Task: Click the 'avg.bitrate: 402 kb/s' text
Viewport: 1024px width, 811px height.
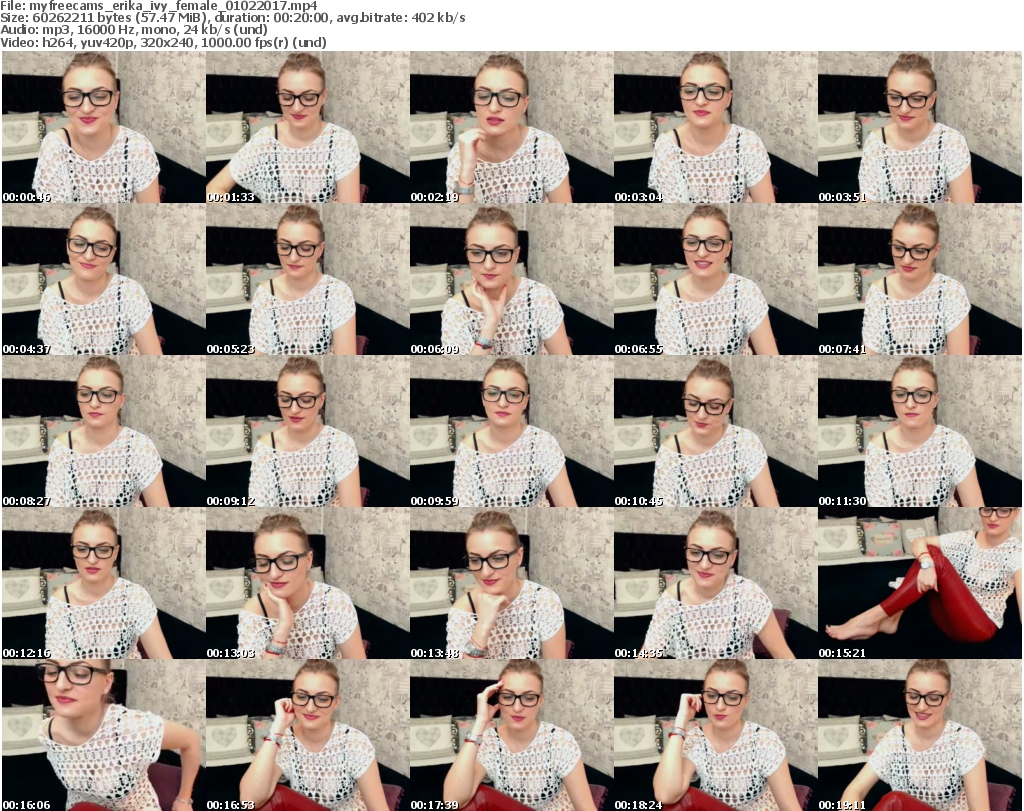Action: click(x=401, y=18)
